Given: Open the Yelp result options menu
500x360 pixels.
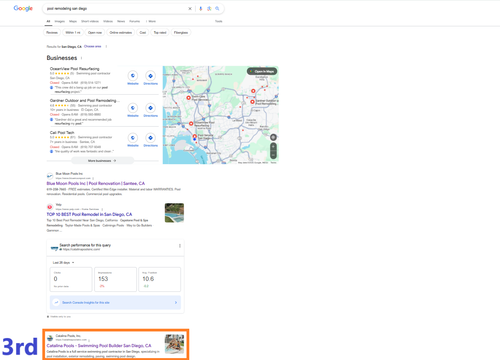Looking at the screenshot, I should (x=102, y=209).
